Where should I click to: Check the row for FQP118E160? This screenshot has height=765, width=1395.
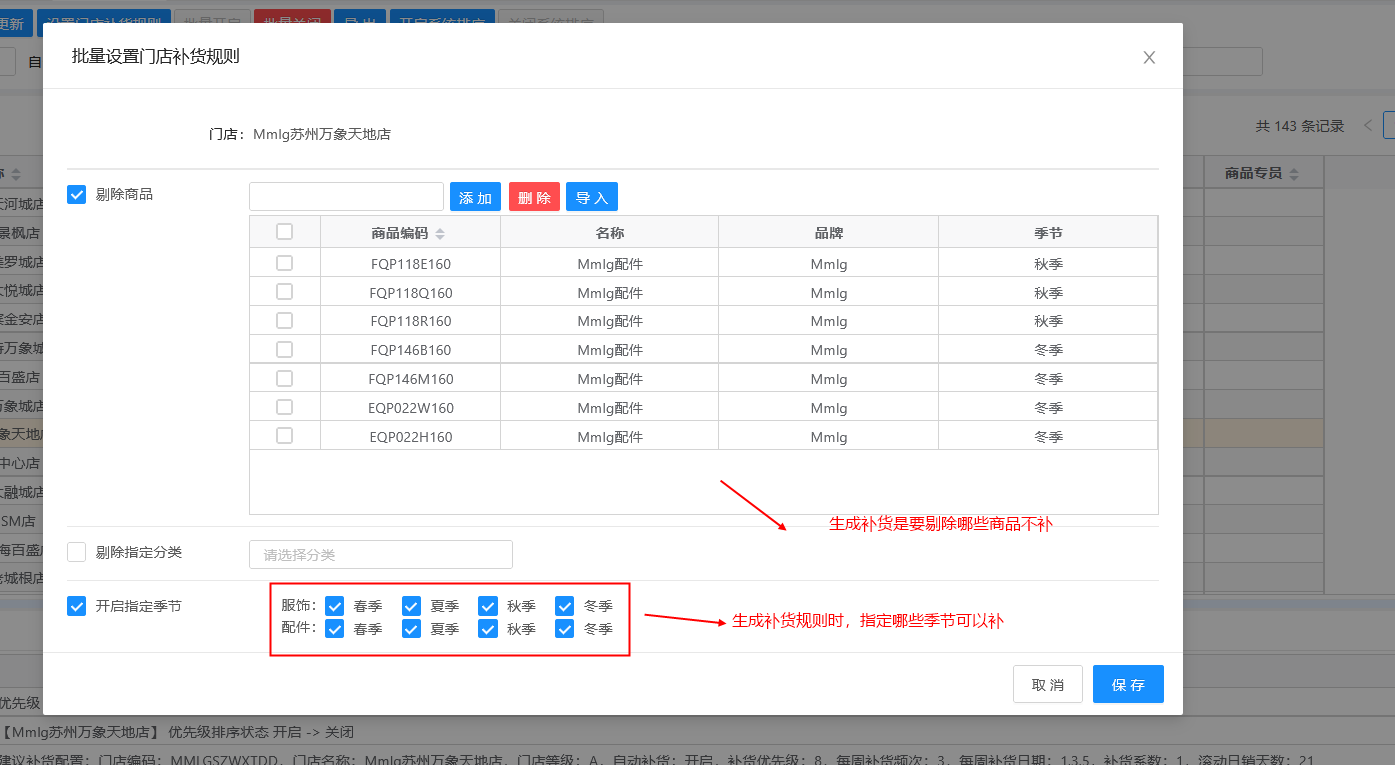[285, 263]
